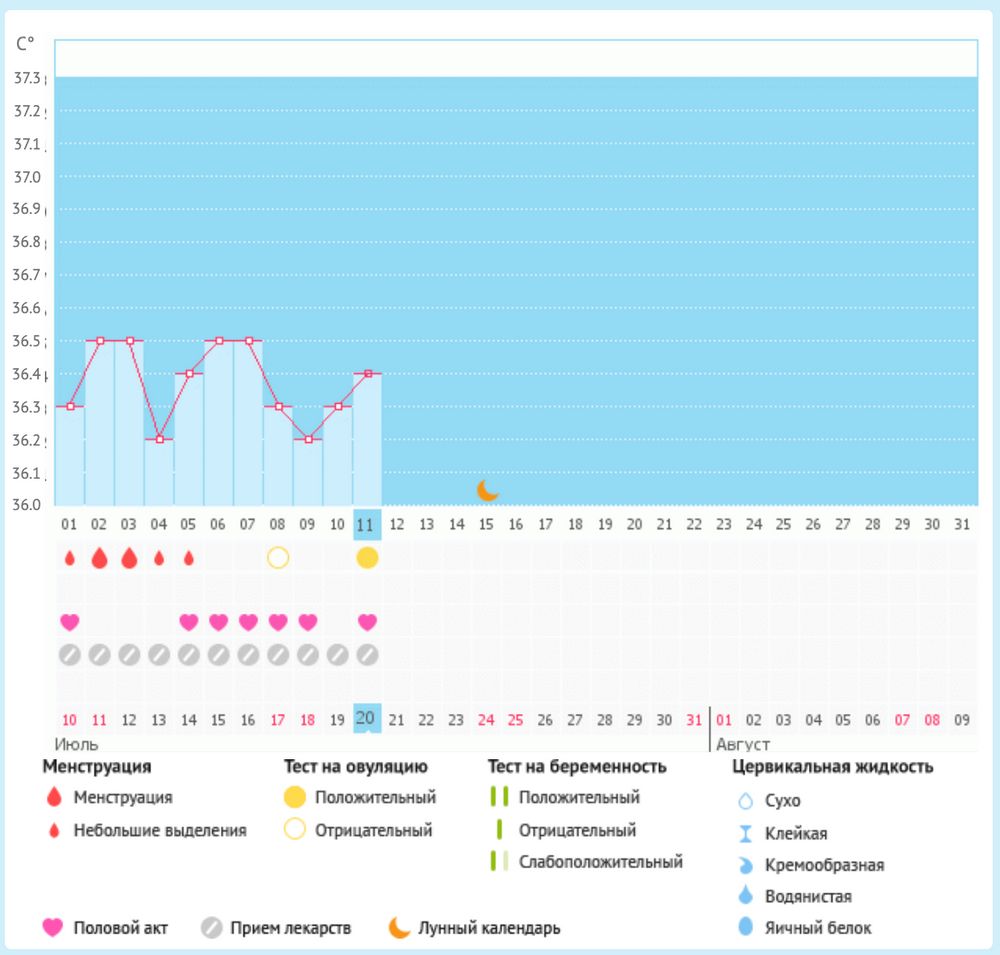
Task: Click the highlighted calendar date 20
Action: [x=368, y=718]
